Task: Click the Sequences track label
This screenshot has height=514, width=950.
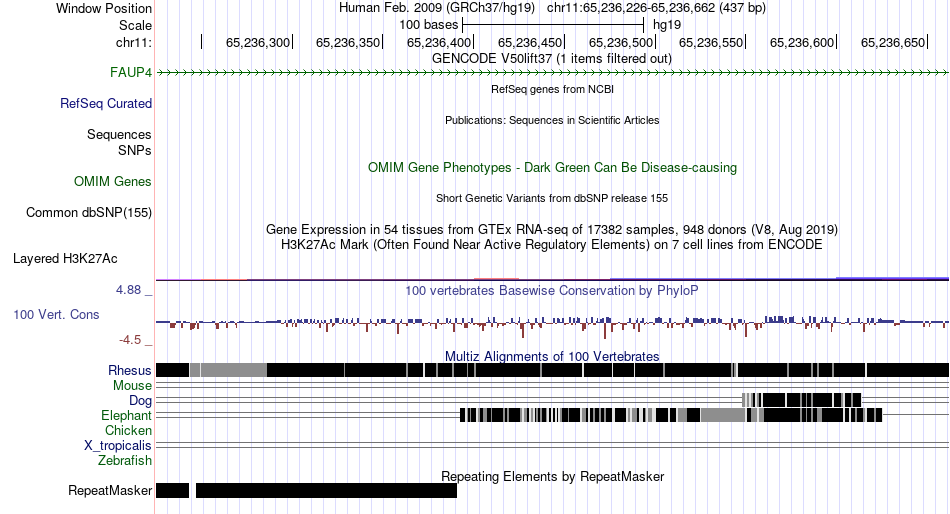Action: (x=119, y=135)
